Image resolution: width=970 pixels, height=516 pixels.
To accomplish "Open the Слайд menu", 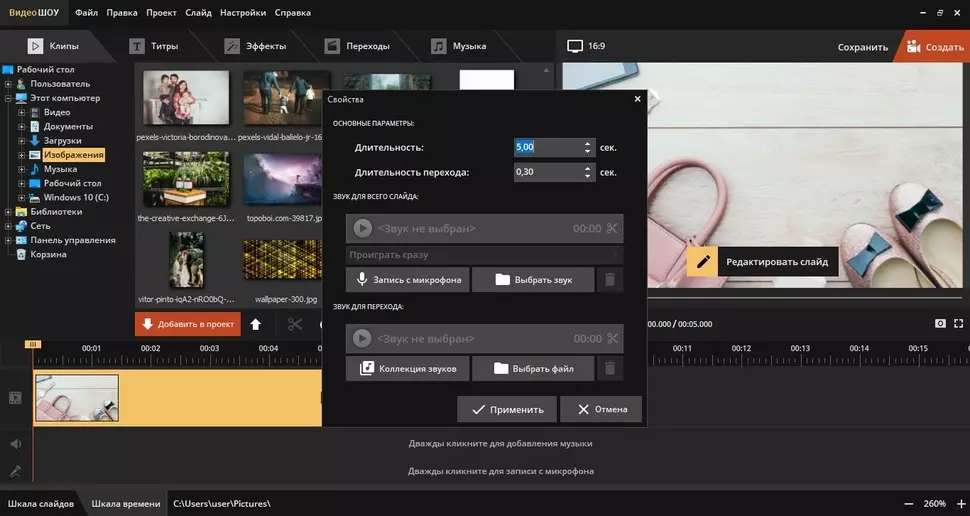I will coord(198,13).
